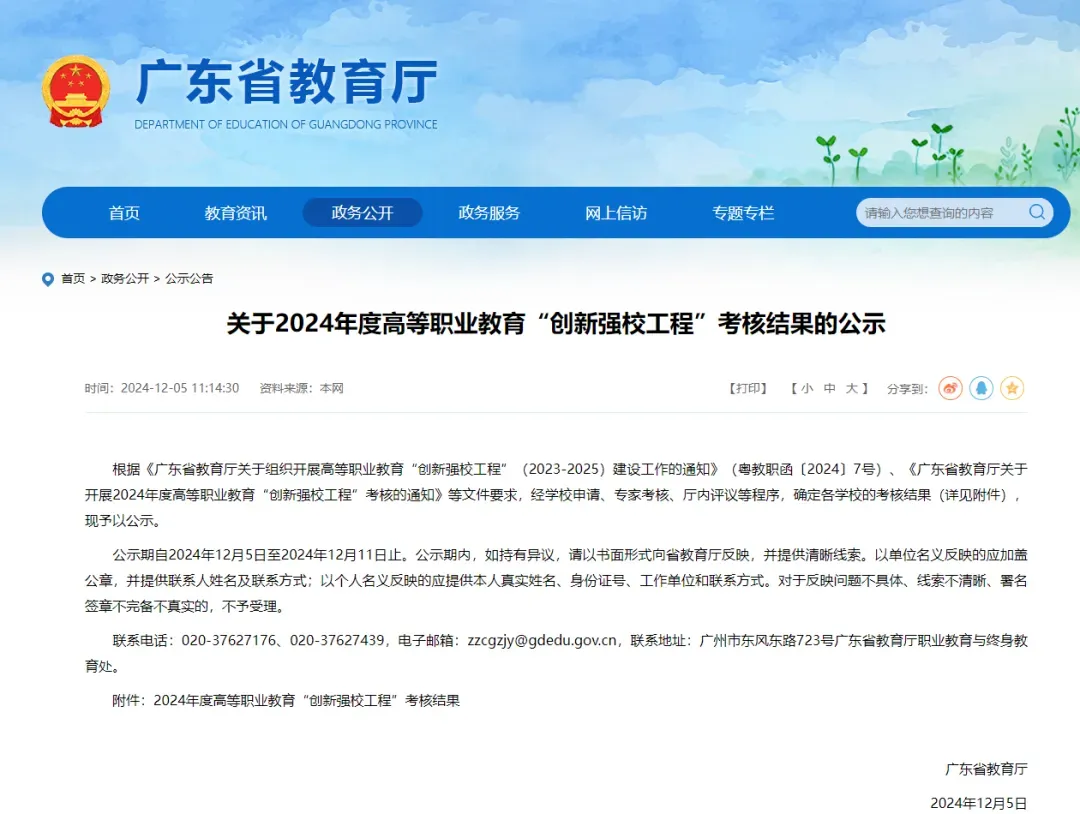Share to QZone with the star icon
This screenshot has height=814, width=1080.
pyautogui.click(x=1012, y=388)
